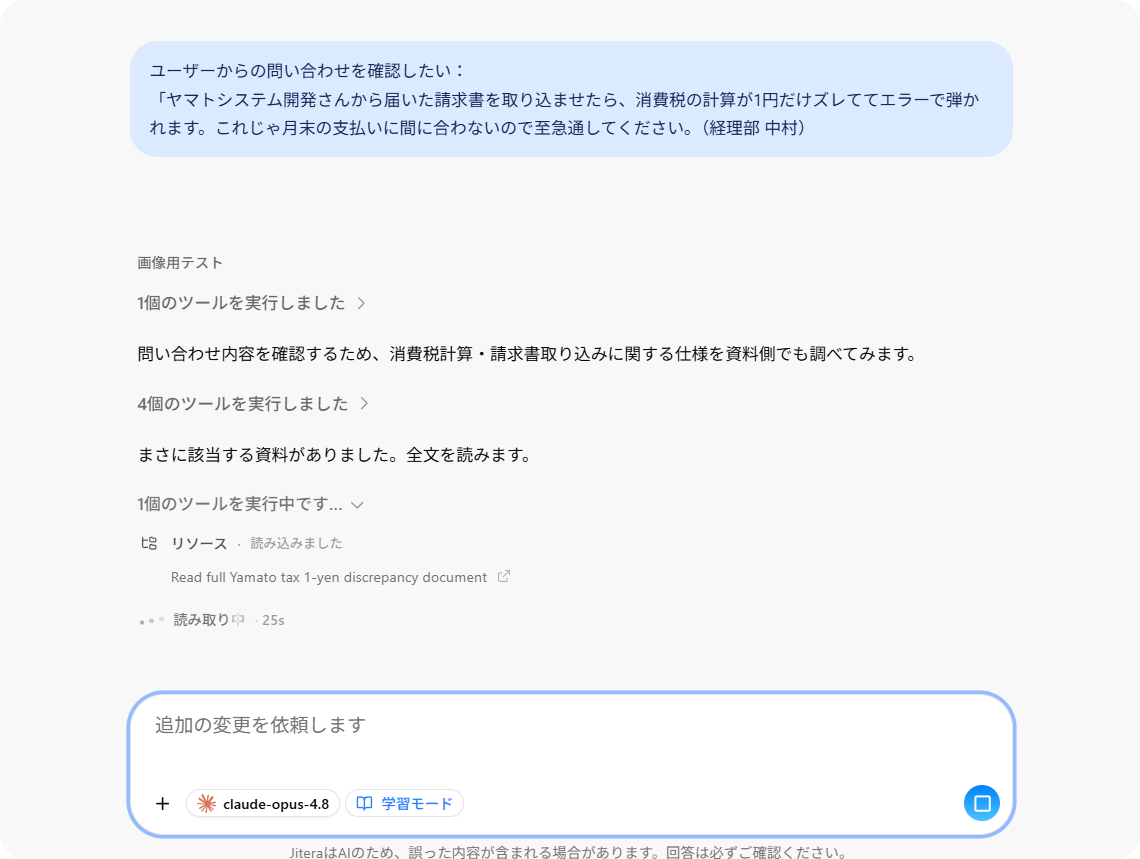This screenshot has width=1140, height=859.
Task: Click the 25s elapsed time text
Action: pyautogui.click(x=273, y=620)
